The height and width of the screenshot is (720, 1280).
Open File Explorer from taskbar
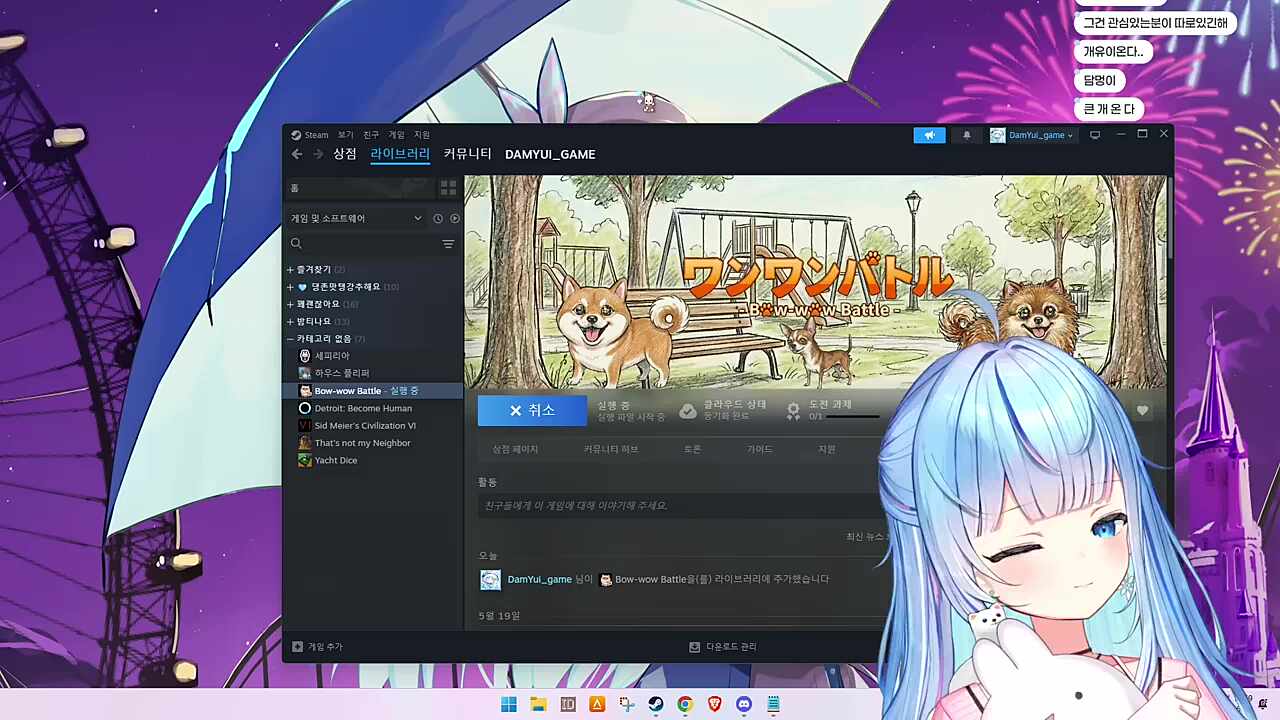pyautogui.click(x=538, y=704)
